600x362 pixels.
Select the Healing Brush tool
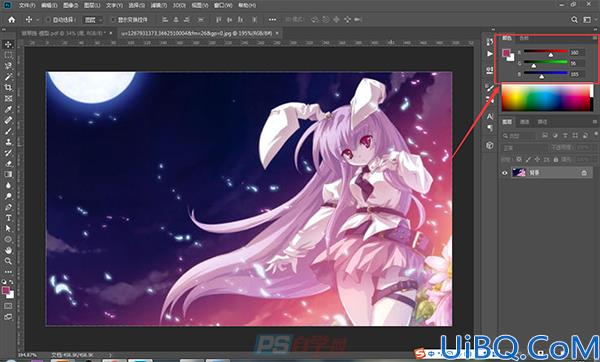click(8, 120)
